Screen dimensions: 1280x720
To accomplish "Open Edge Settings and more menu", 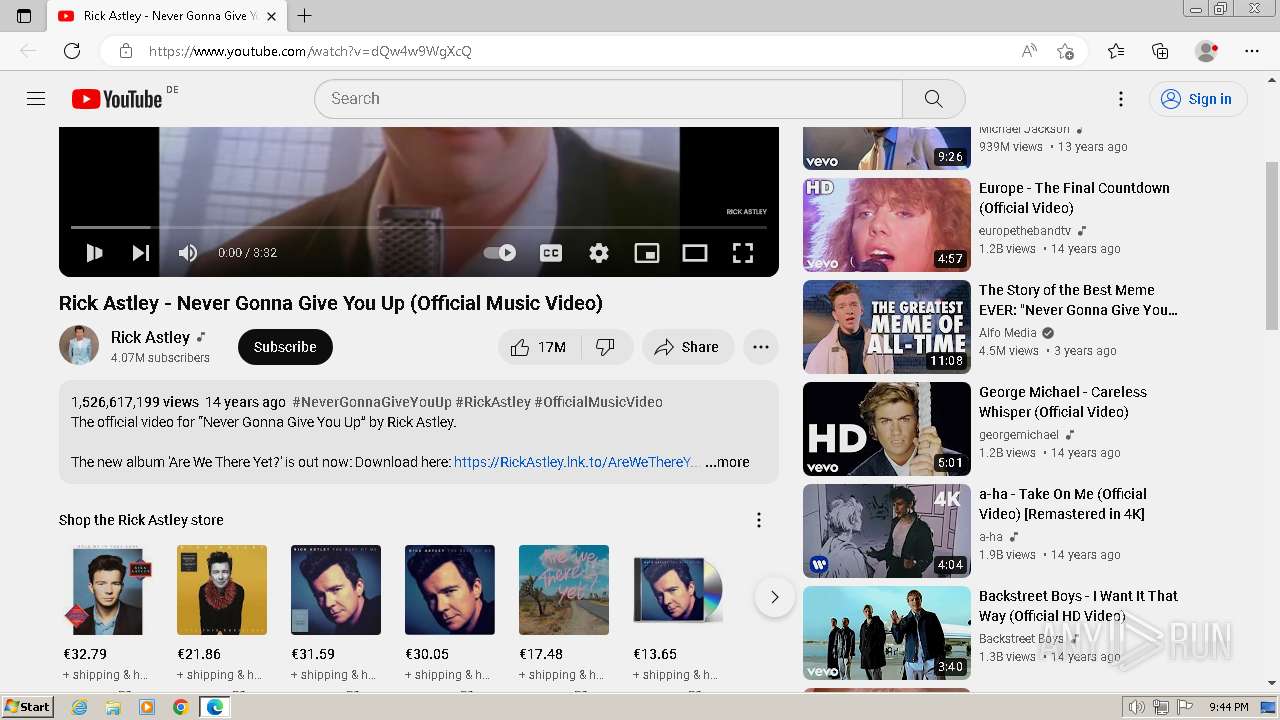I will (1252, 51).
